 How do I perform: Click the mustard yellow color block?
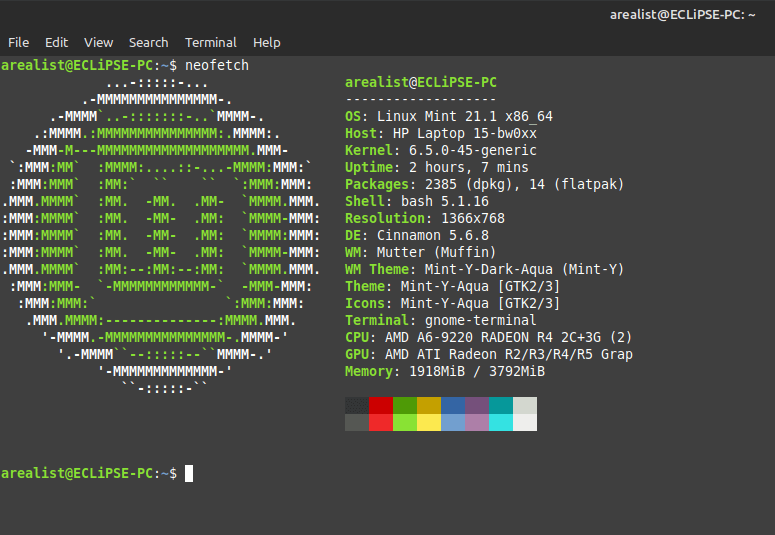429,405
